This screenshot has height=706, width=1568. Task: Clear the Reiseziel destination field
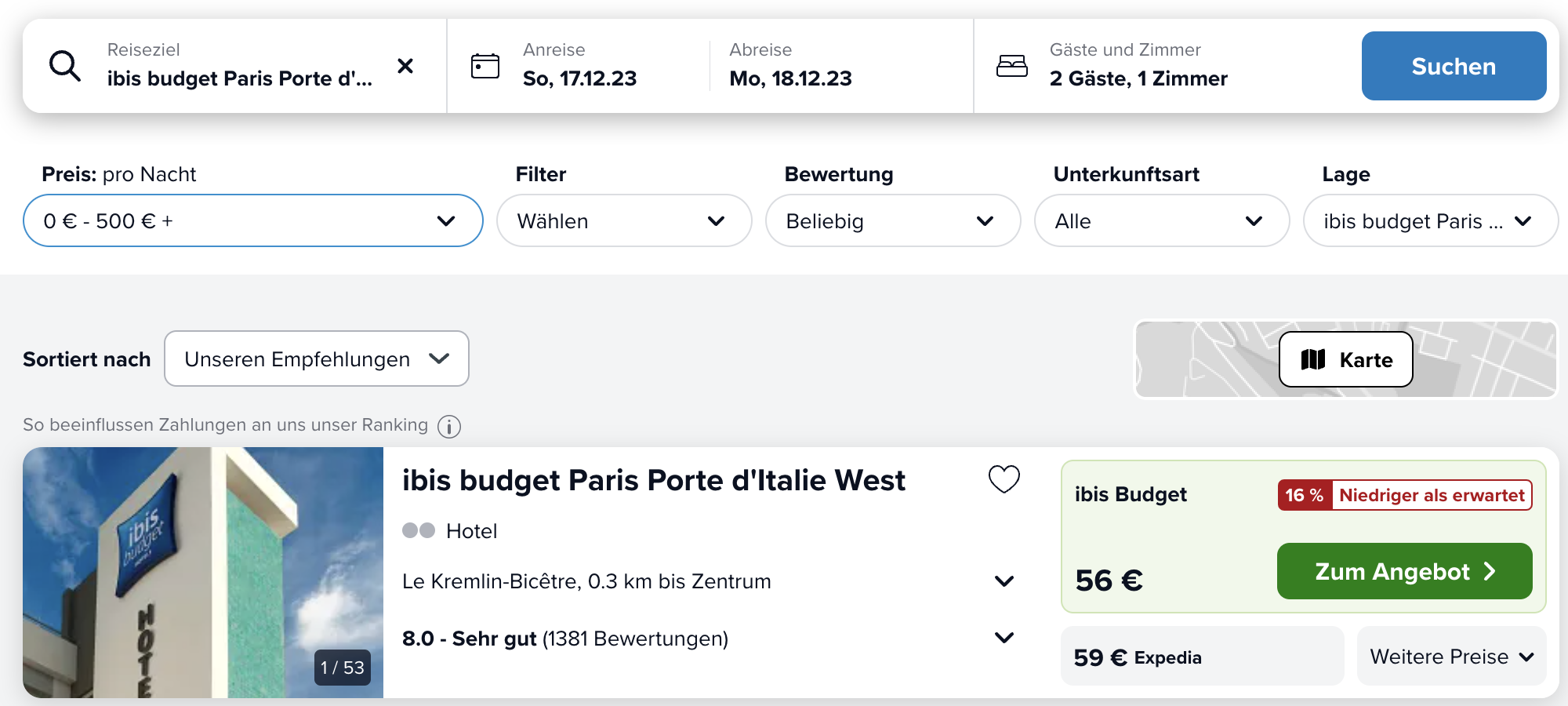[405, 66]
